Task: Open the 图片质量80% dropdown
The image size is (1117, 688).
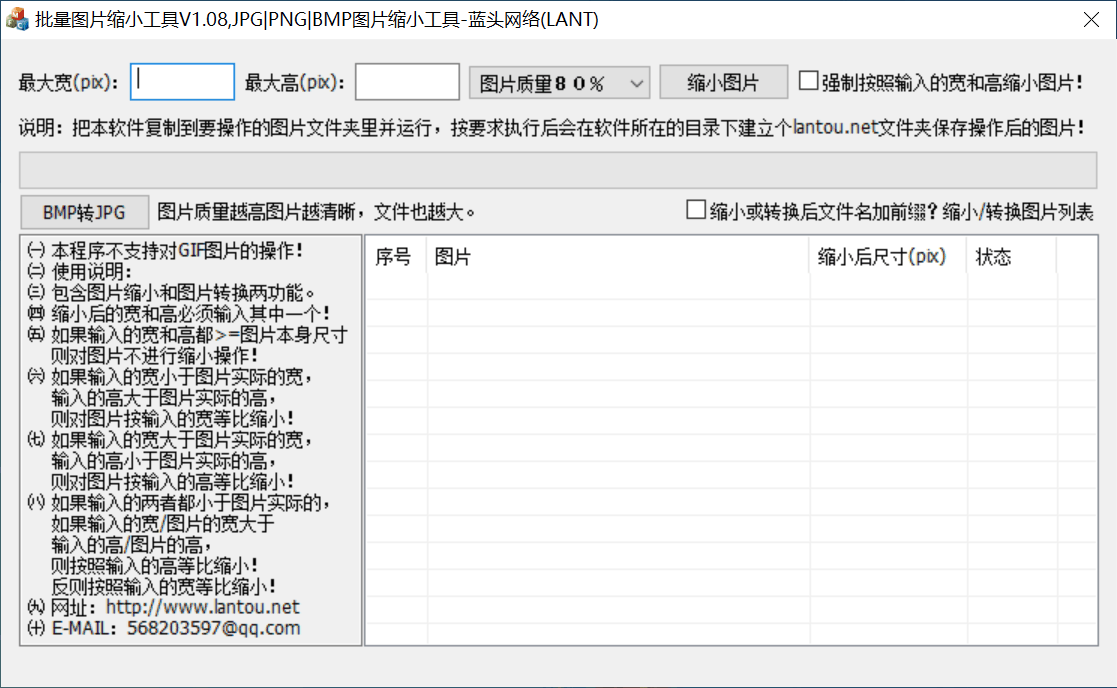Action: tap(559, 83)
